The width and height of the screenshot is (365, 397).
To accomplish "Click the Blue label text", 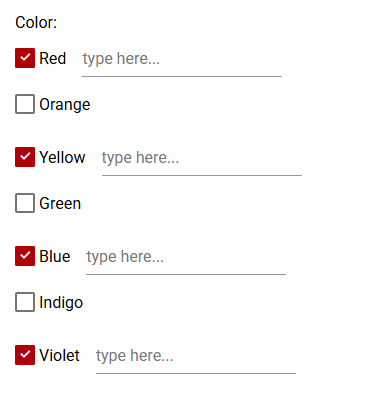I will pos(55,256).
